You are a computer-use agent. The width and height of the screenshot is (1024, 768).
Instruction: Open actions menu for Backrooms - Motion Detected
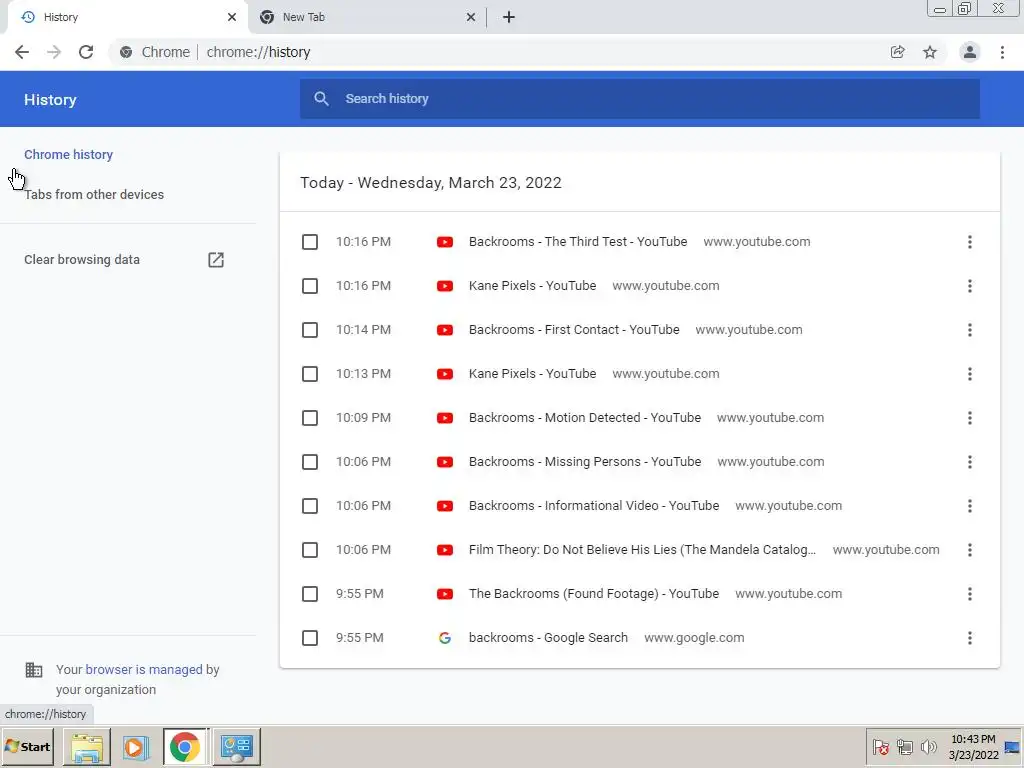(x=970, y=418)
